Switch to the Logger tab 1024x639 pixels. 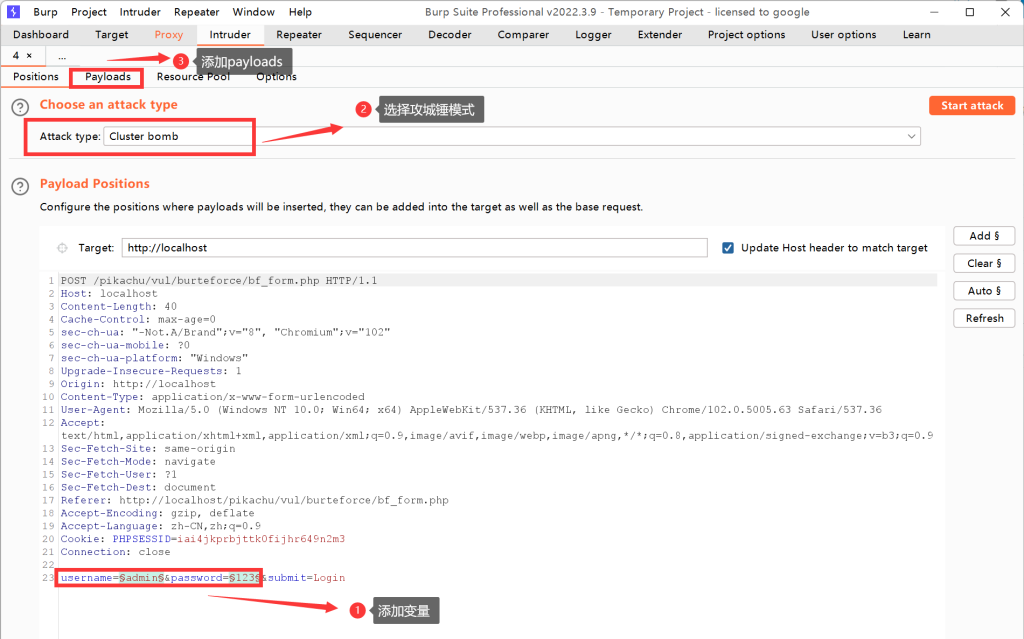tap(593, 35)
